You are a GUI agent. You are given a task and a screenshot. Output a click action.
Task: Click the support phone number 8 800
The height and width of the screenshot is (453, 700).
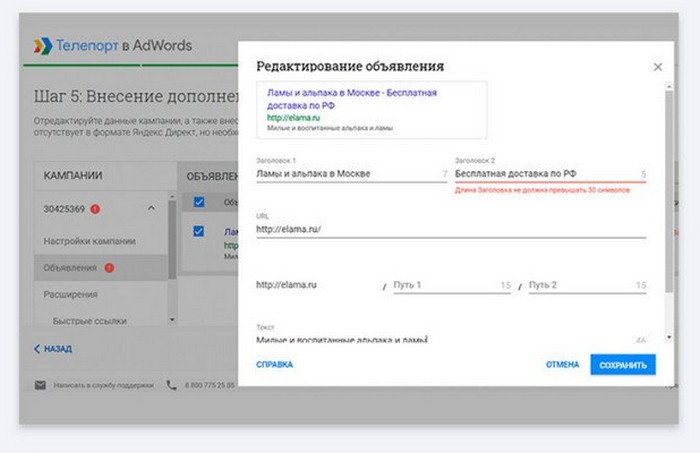(210, 385)
